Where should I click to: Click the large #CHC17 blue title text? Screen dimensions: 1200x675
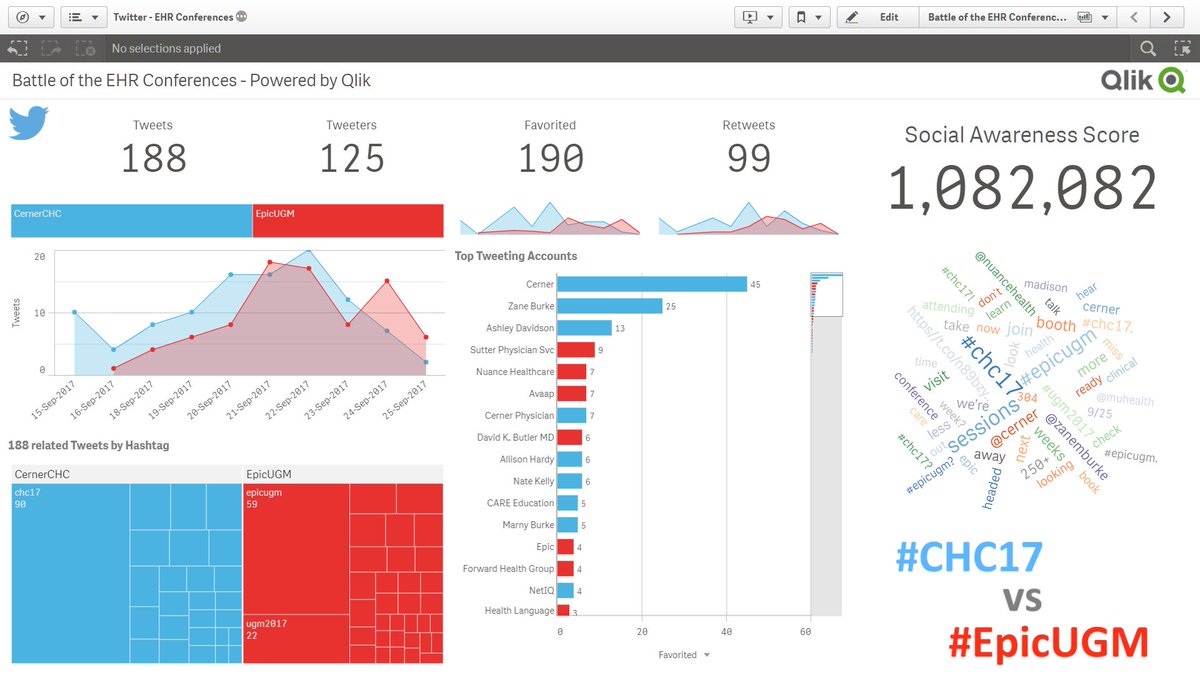coord(969,557)
